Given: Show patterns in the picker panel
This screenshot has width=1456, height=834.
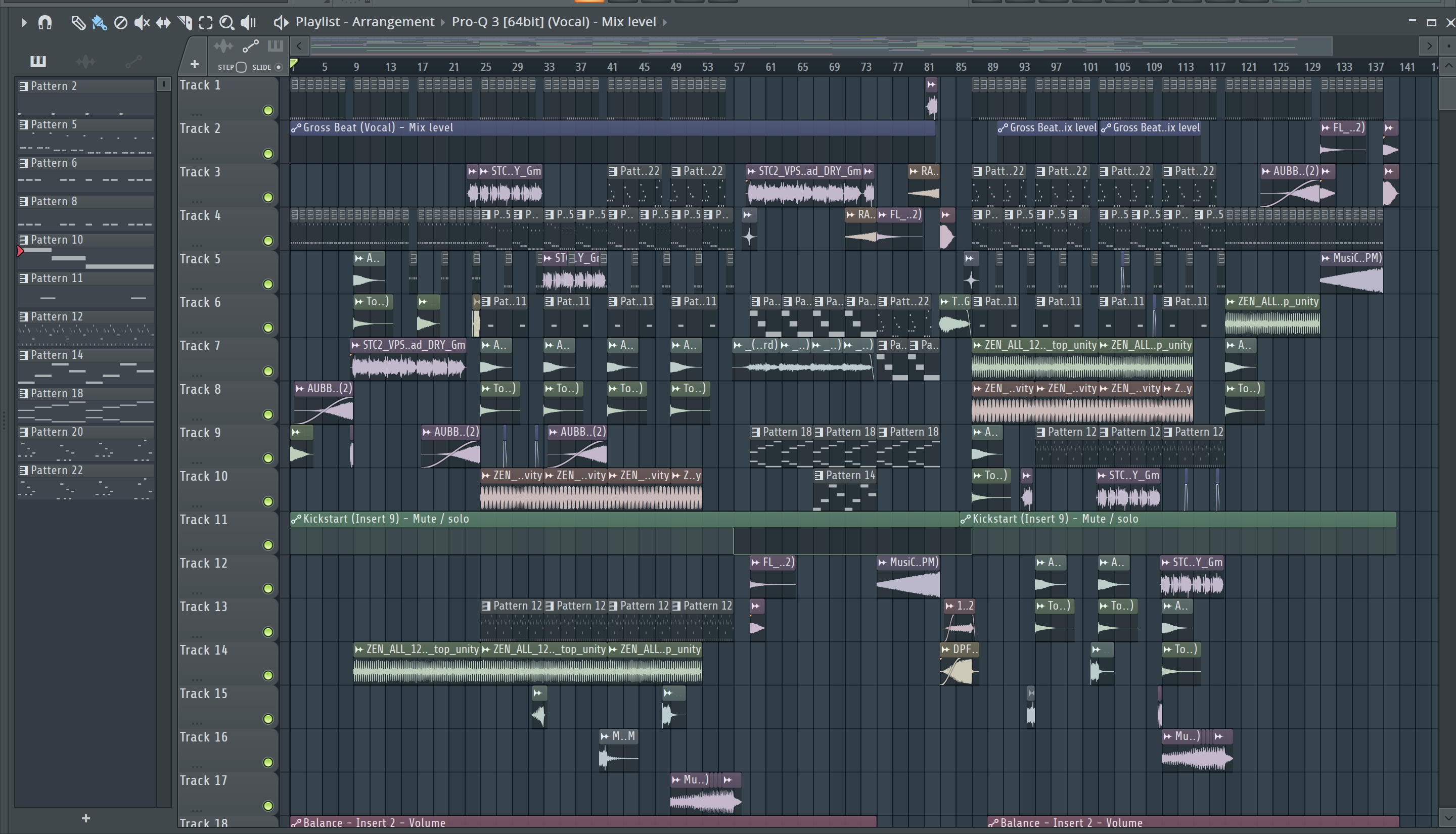Looking at the screenshot, I should [x=38, y=61].
